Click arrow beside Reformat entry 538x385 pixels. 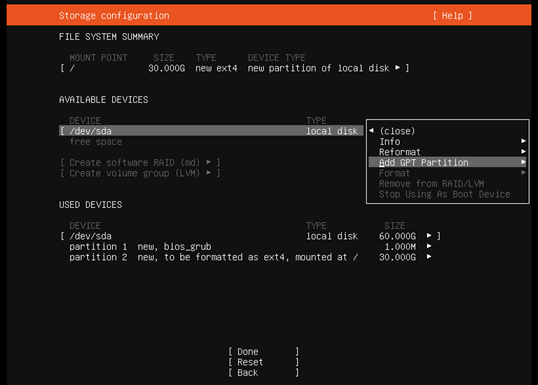click(523, 151)
